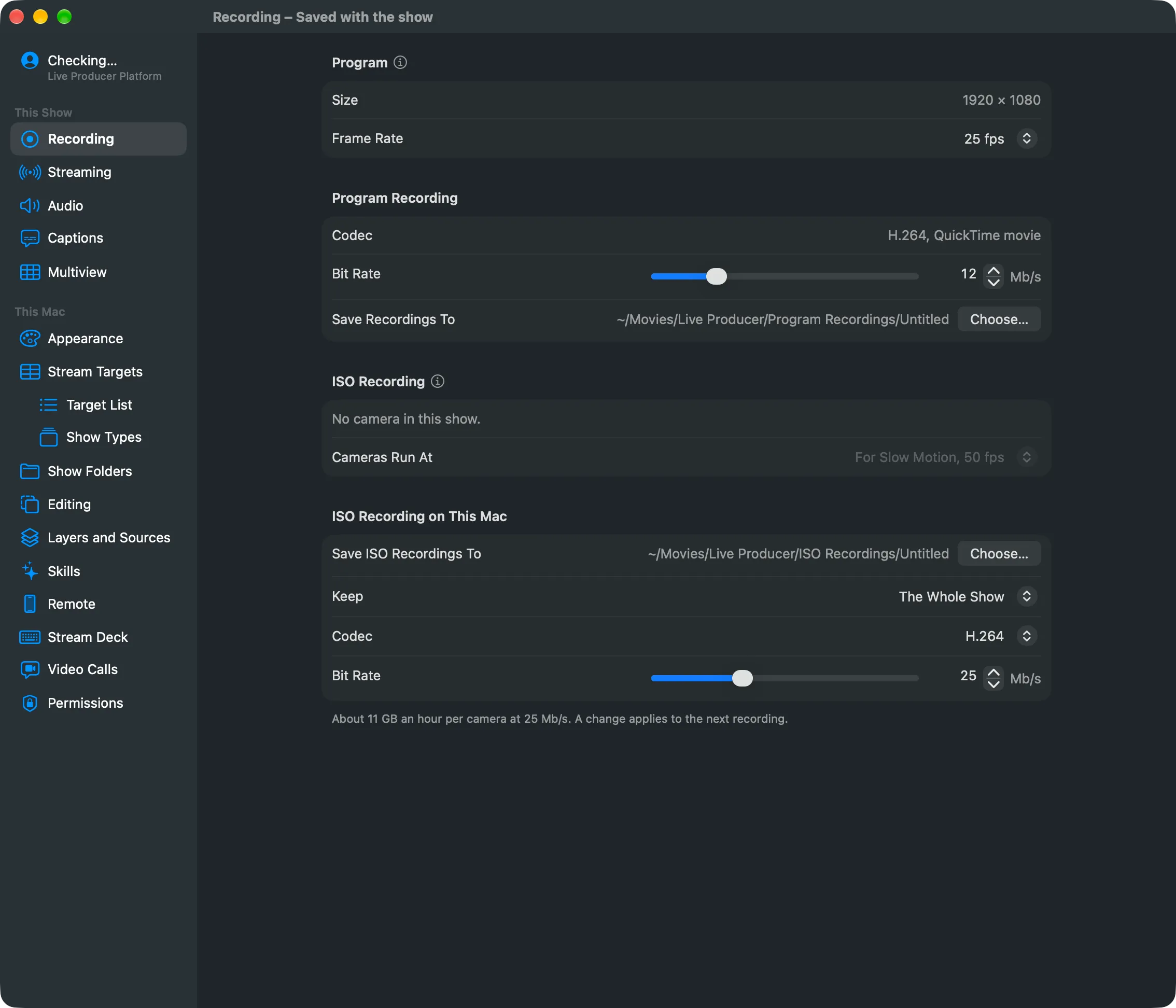
Task: Open the Frame Rate 25 fps dropdown
Action: click(1000, 139)
